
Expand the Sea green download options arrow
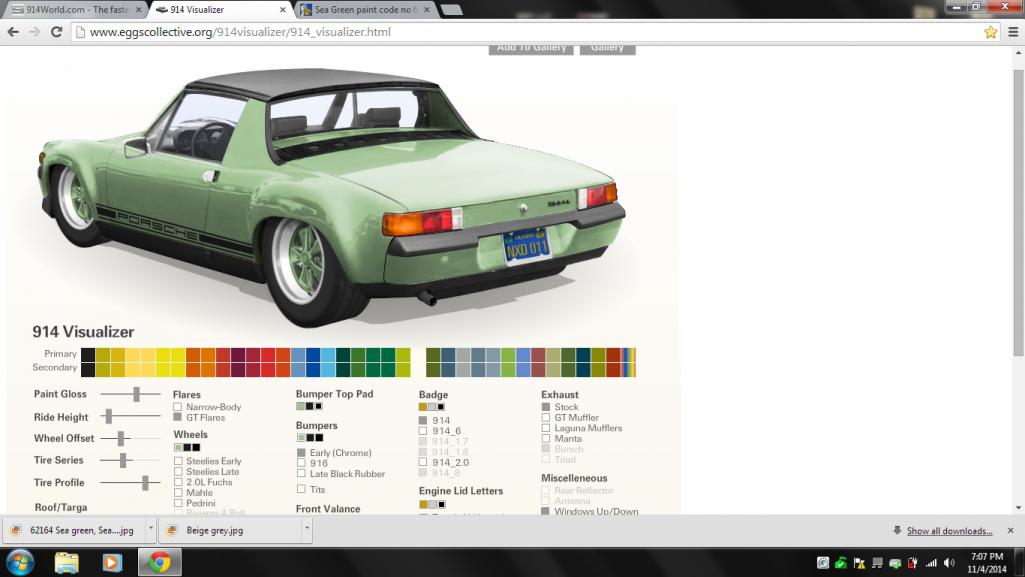click(x=150, y=528)
